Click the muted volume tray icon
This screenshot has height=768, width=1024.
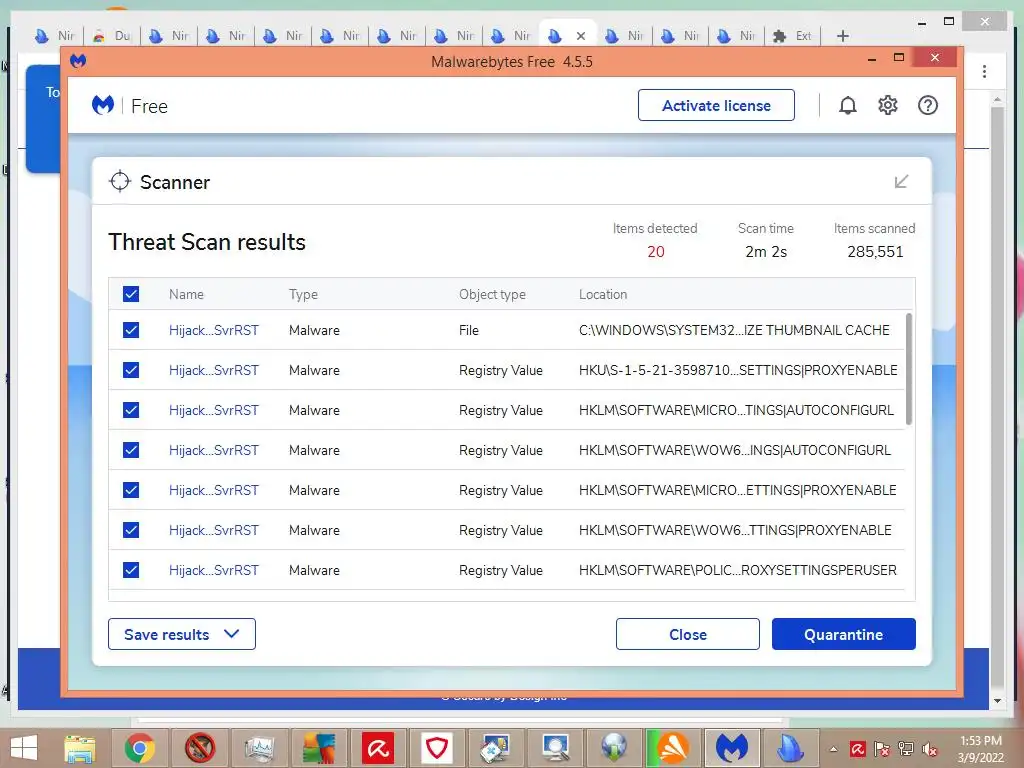930,749
